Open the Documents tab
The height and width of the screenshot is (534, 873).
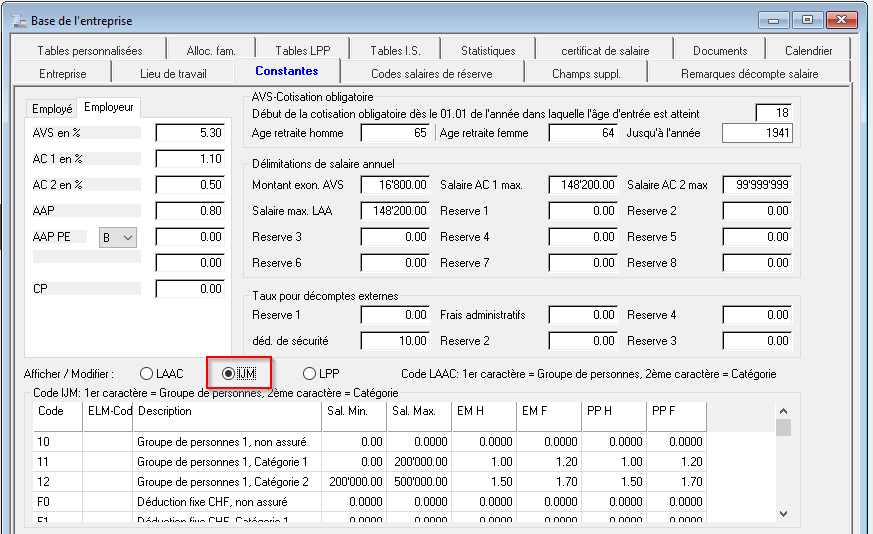pos(720,51)
